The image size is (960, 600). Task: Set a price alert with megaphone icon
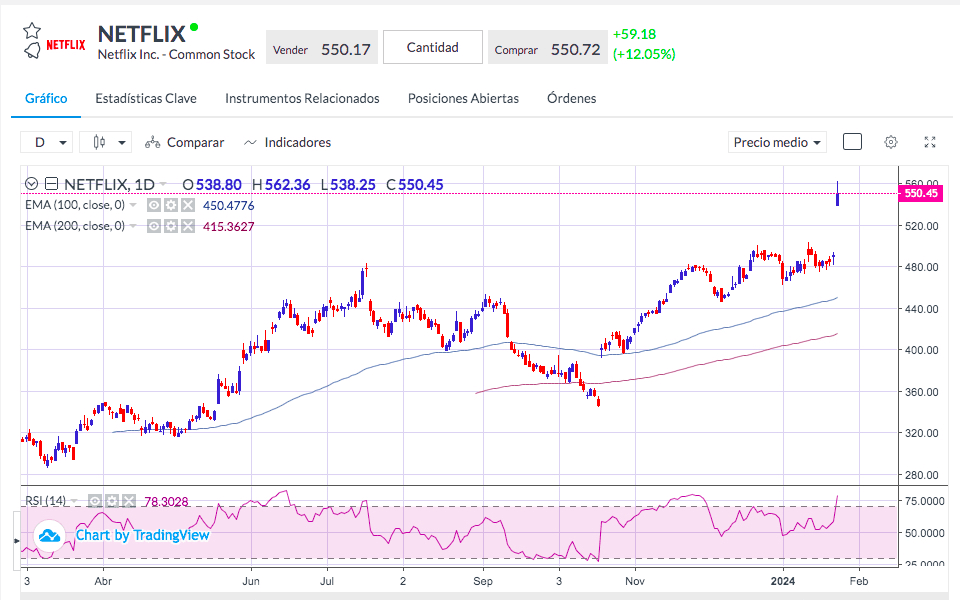[32, 50]
